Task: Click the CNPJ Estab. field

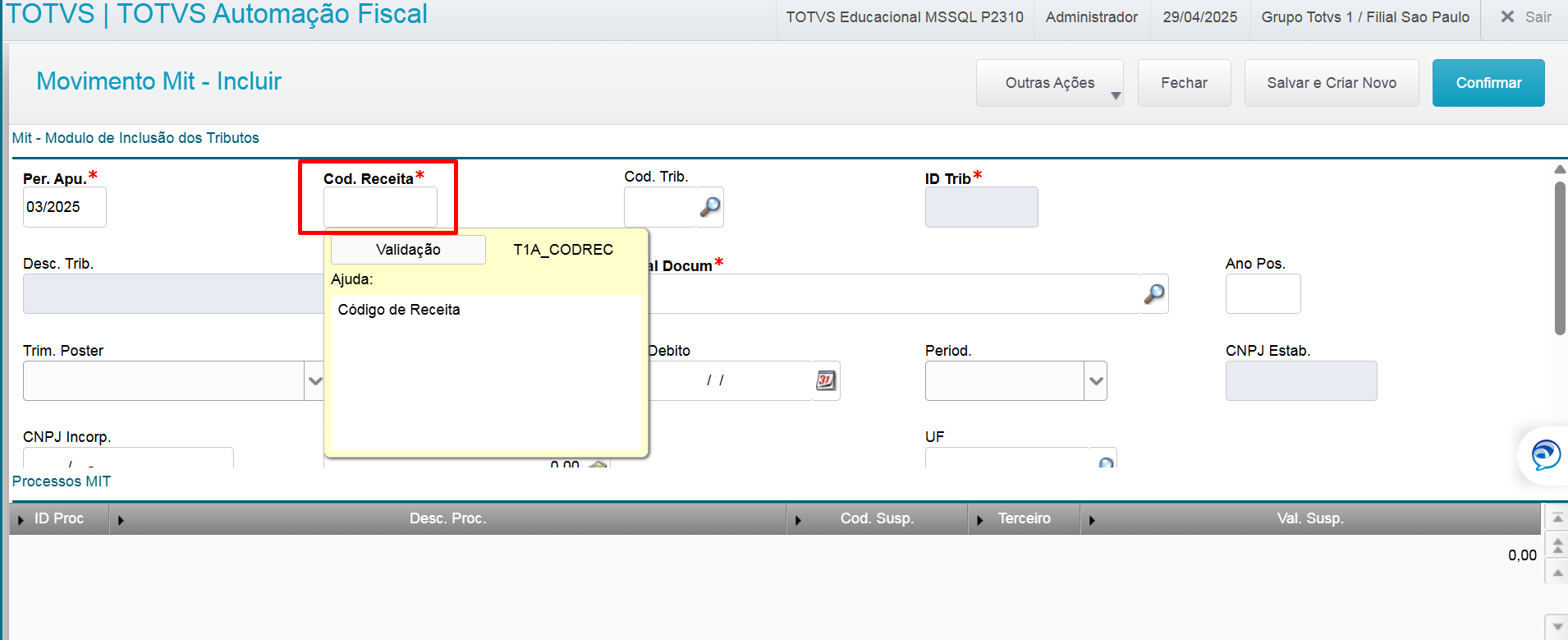Action: (x=1301, y=380)
